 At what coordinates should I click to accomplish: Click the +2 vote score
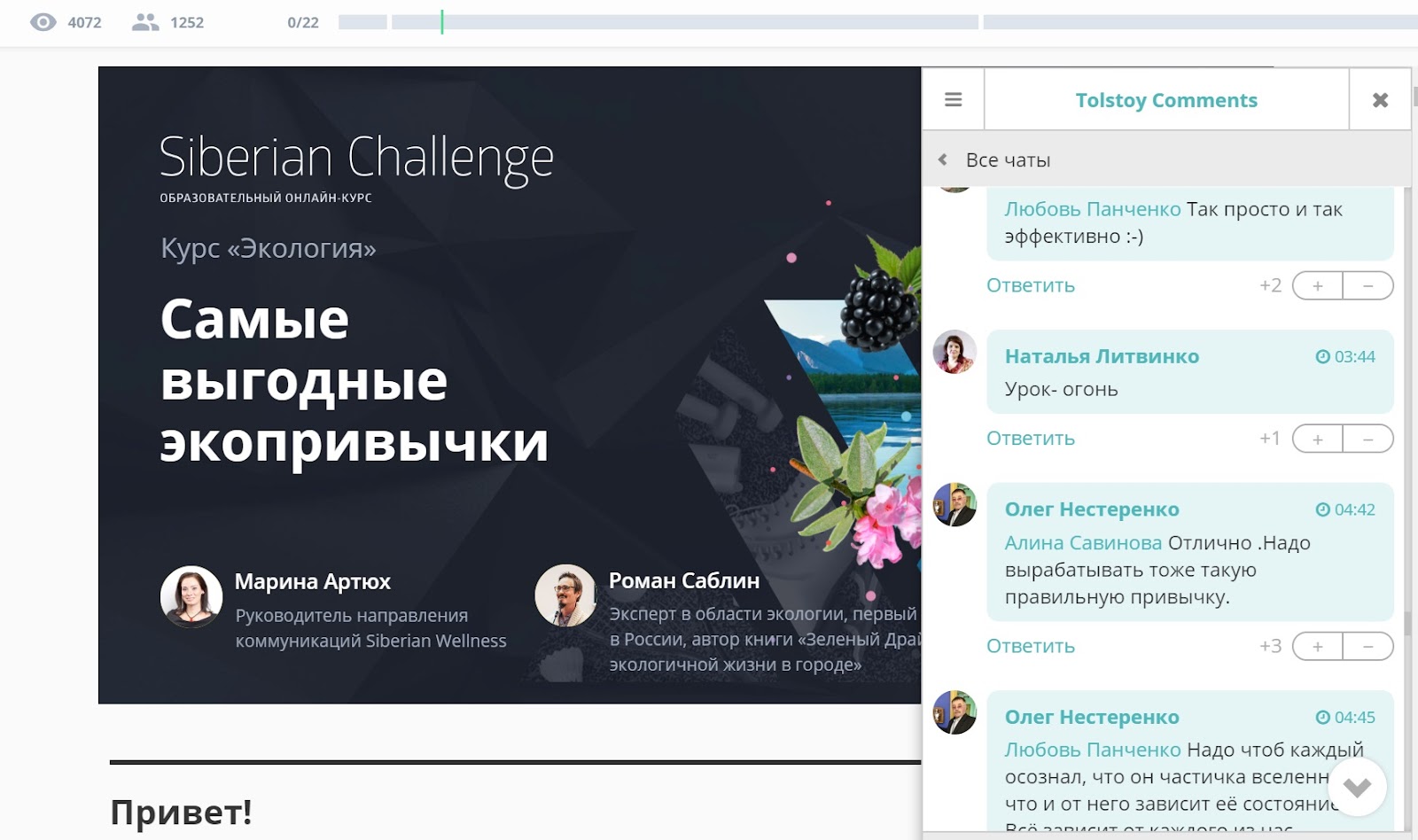coord(1270,285)
